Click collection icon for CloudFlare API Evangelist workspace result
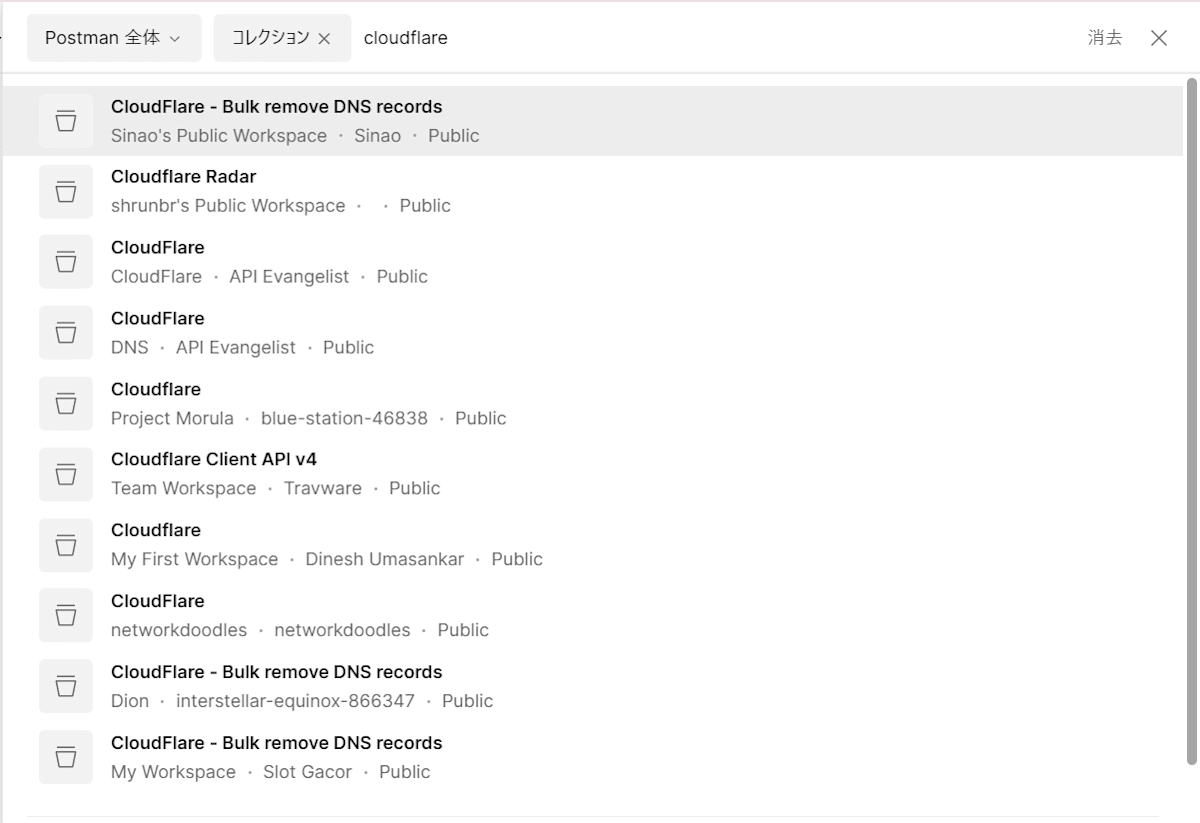Viewport: 1200px width, 823px height. coord(66,262)
